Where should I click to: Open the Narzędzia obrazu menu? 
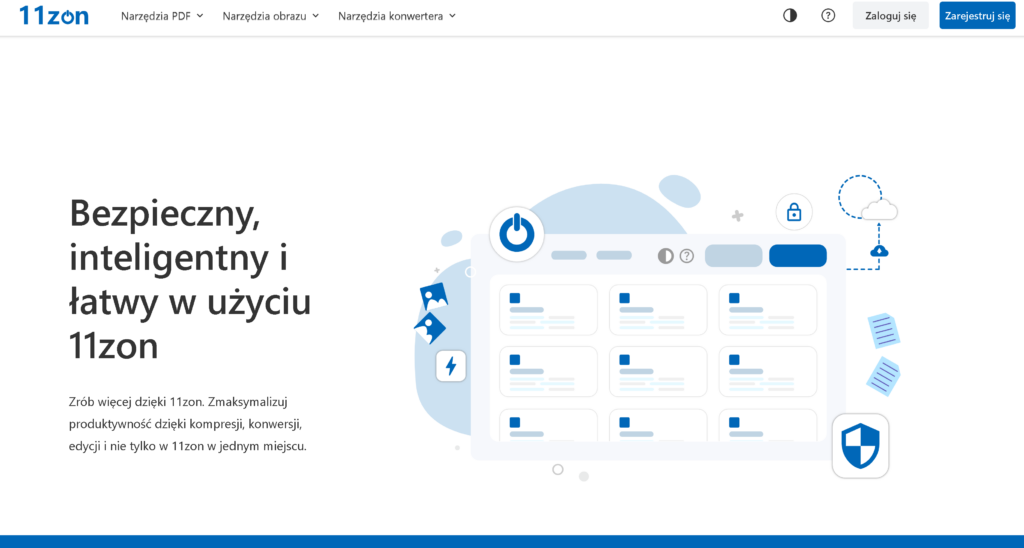(271, 16)
